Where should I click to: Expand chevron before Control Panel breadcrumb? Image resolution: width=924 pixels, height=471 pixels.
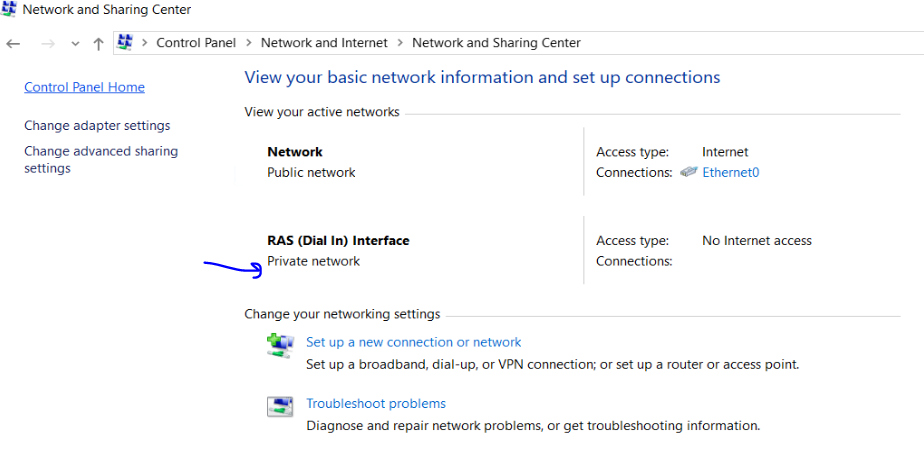point(144,43)
